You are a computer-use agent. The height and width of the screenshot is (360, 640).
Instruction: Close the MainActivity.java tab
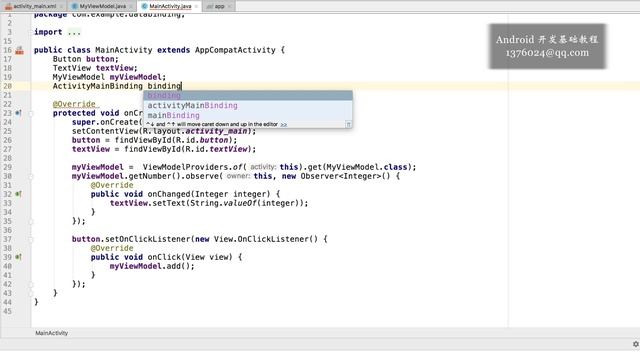(x=196, y=7)
